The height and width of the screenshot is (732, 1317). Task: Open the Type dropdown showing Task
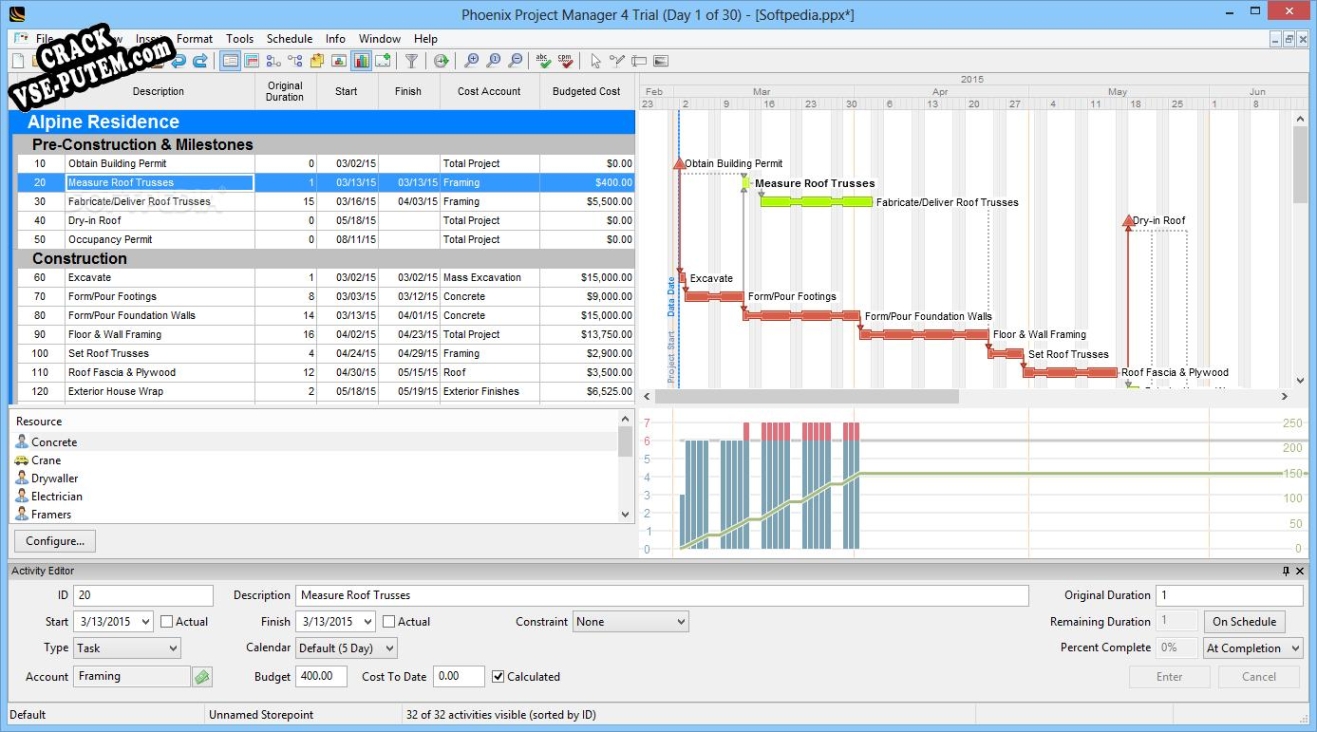click(x=126, y=648)
